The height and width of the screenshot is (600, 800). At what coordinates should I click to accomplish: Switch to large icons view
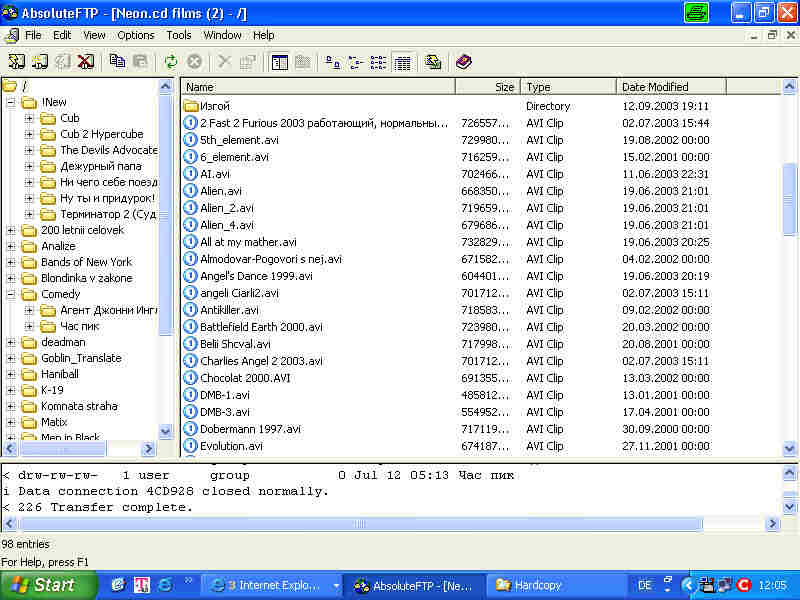[332, 61]
